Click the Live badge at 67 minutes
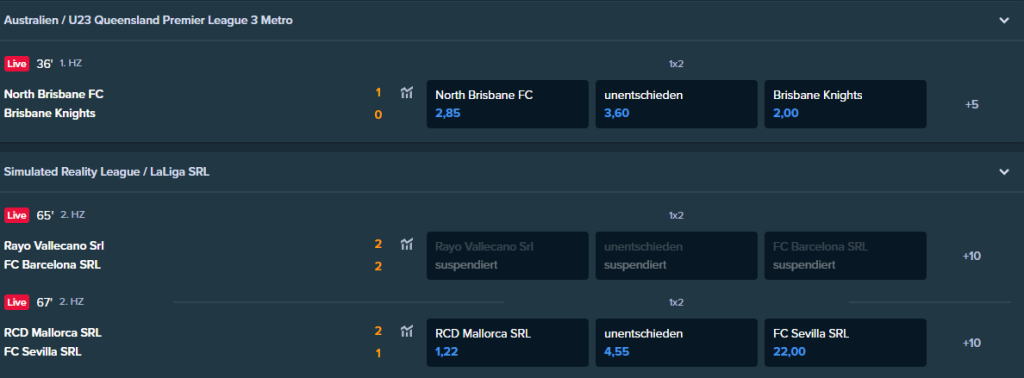 pos(17,302)
